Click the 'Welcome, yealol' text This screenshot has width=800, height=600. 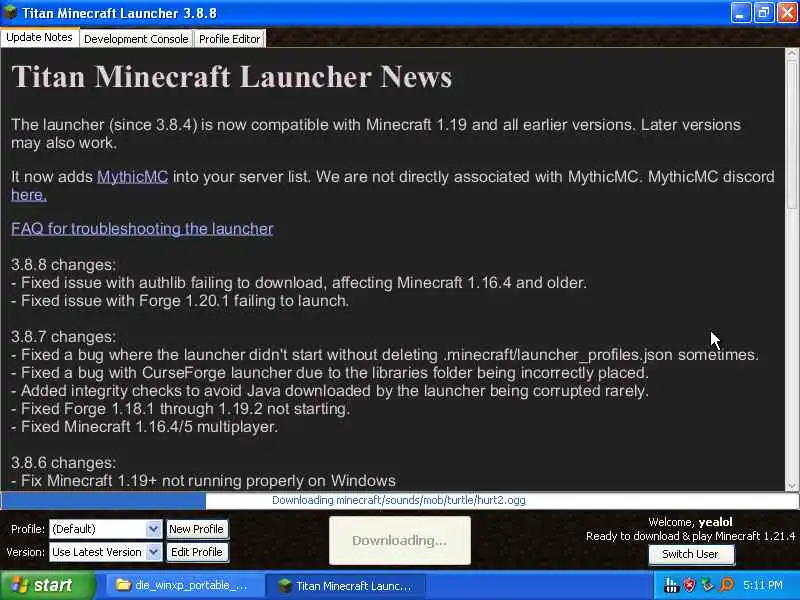tap(690, 522)
